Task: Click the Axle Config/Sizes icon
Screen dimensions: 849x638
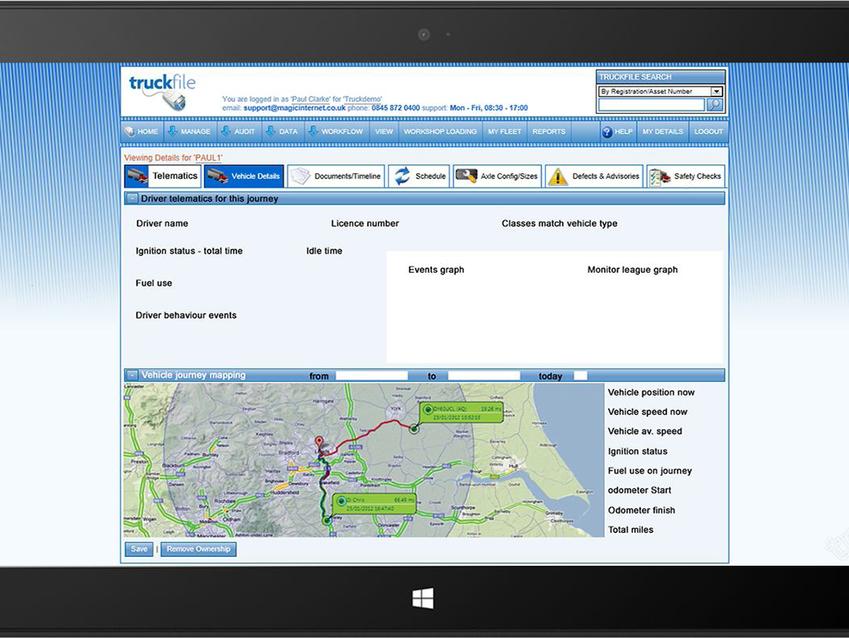Action: click(466, 176)
